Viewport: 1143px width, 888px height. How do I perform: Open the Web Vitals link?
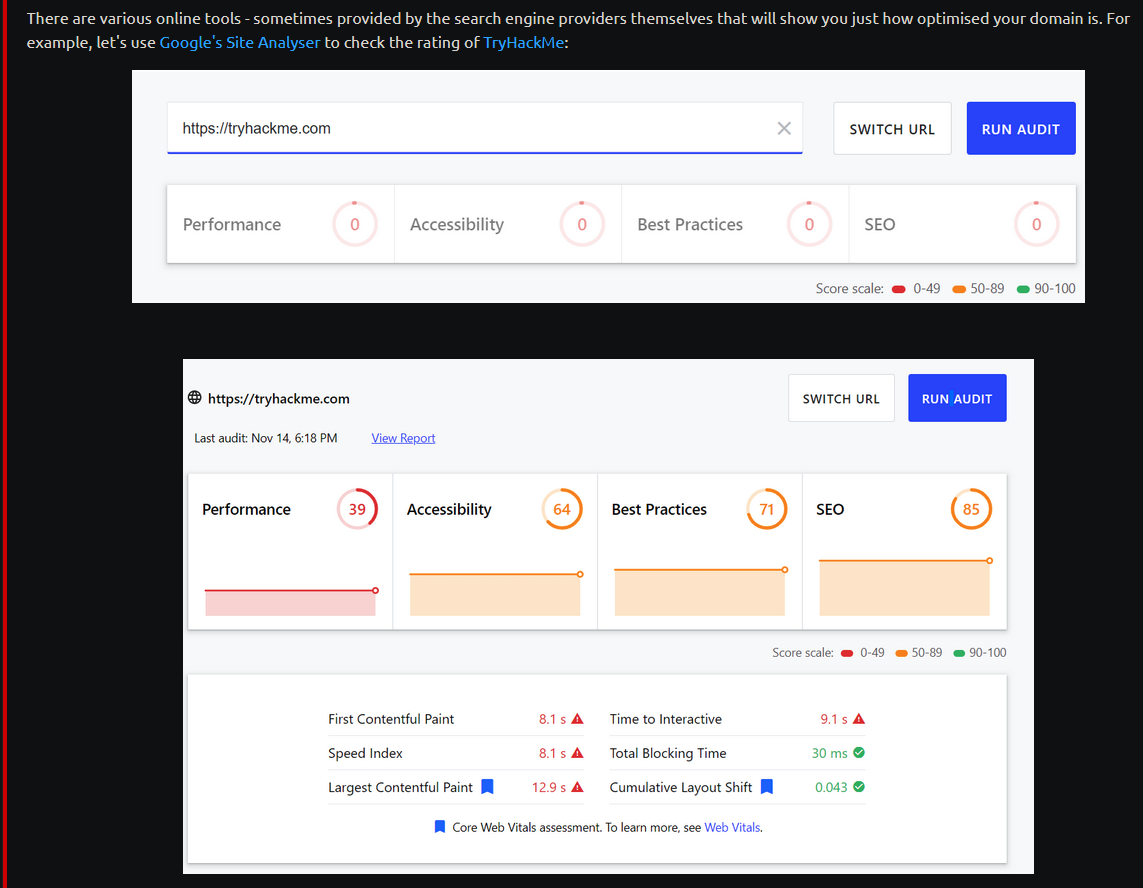point(732,827)
